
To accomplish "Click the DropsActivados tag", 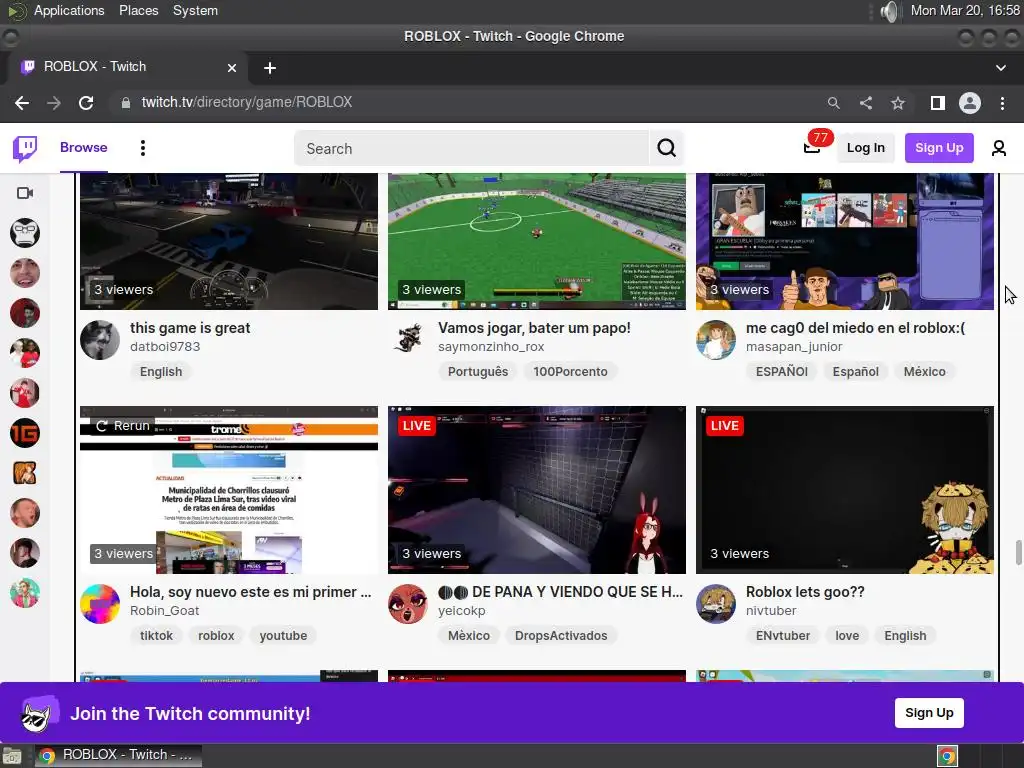I will pyautogui.click(x=561, y=635).
